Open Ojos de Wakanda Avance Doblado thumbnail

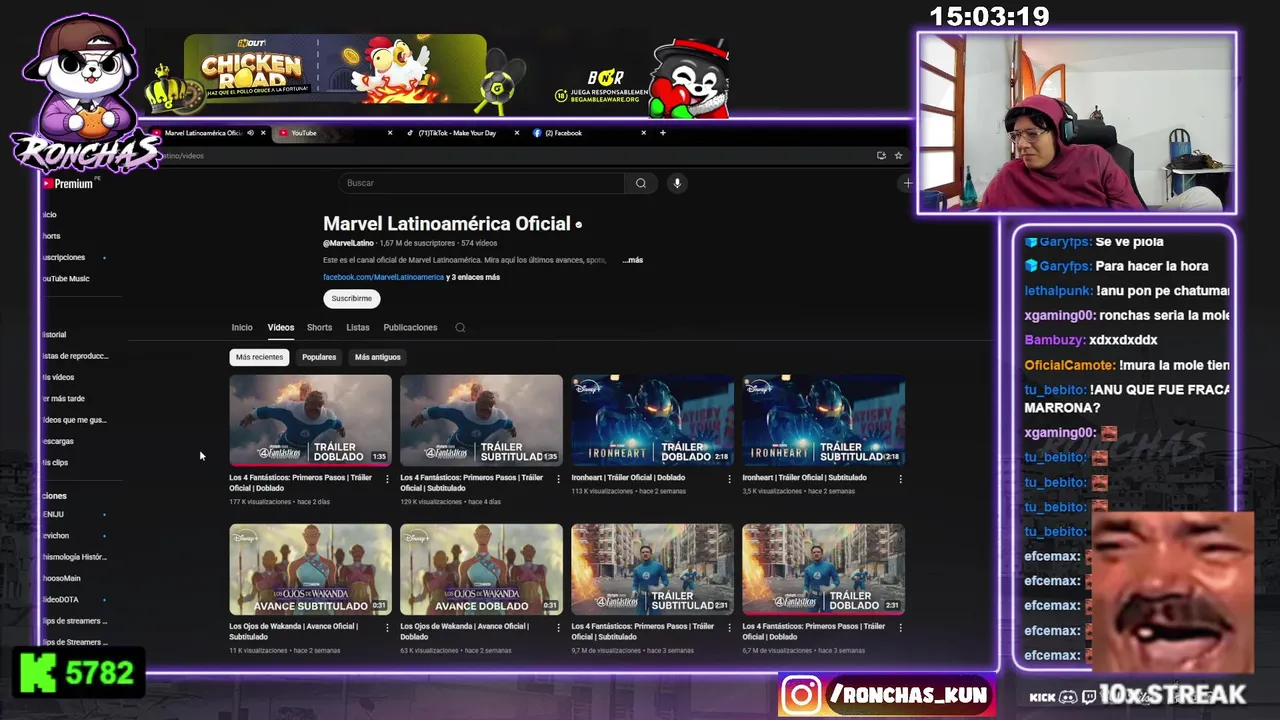pos(481,569)
